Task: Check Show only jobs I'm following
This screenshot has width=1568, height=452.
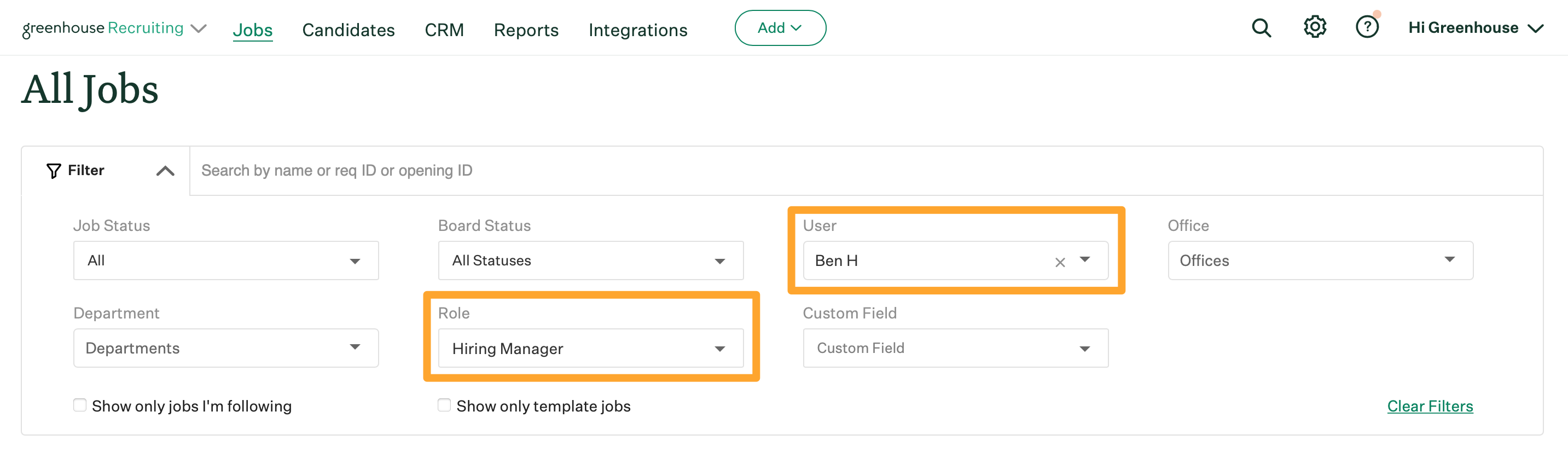Action: 80,405
